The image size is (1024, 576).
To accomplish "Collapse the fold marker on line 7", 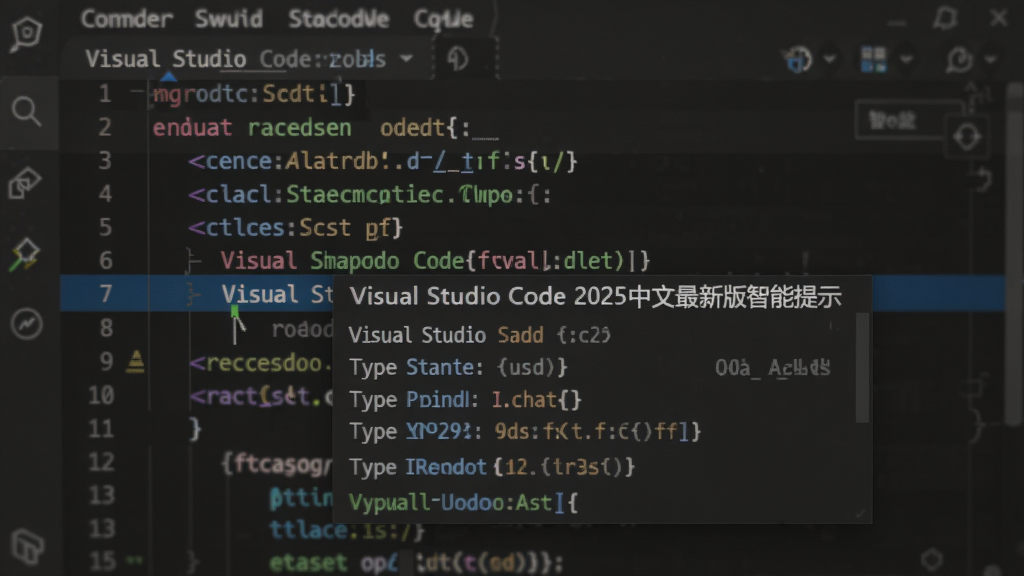I will 193,295.
